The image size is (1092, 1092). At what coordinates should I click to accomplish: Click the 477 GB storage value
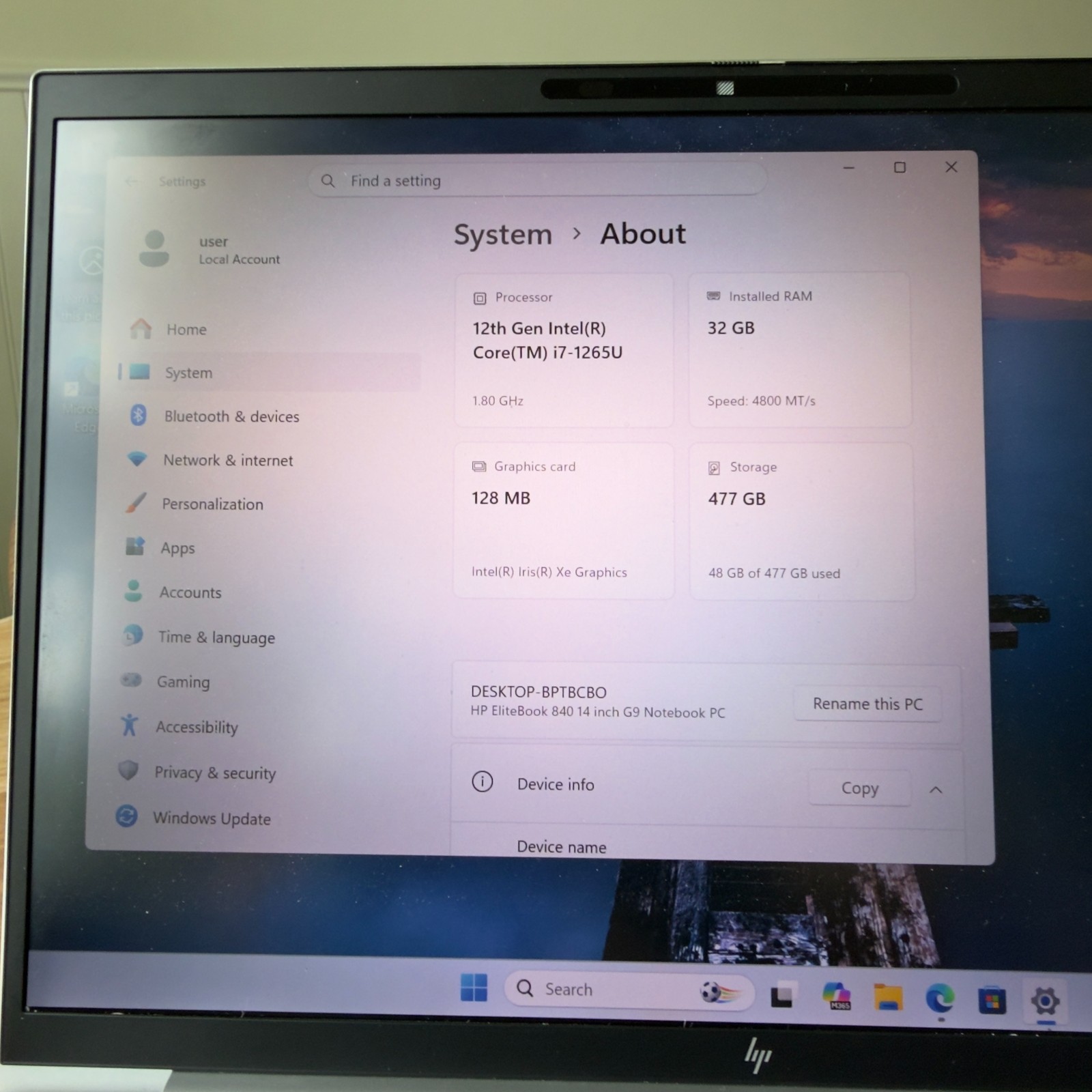coord(737,499)
